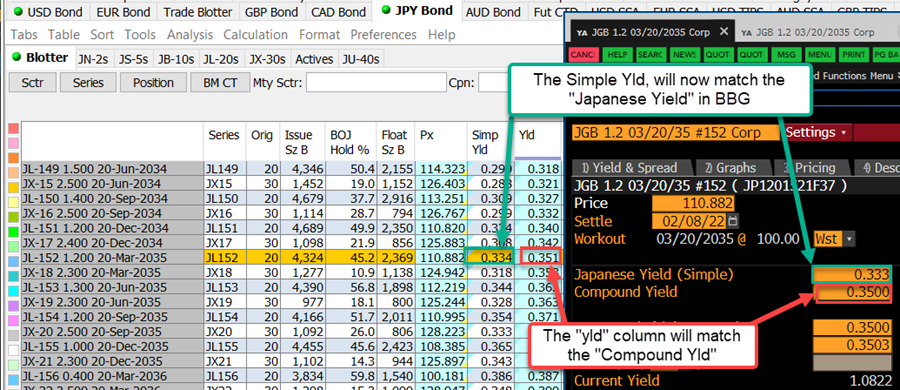
Task: Select the JN-2s sub-tab
Action: click(94, 59)
